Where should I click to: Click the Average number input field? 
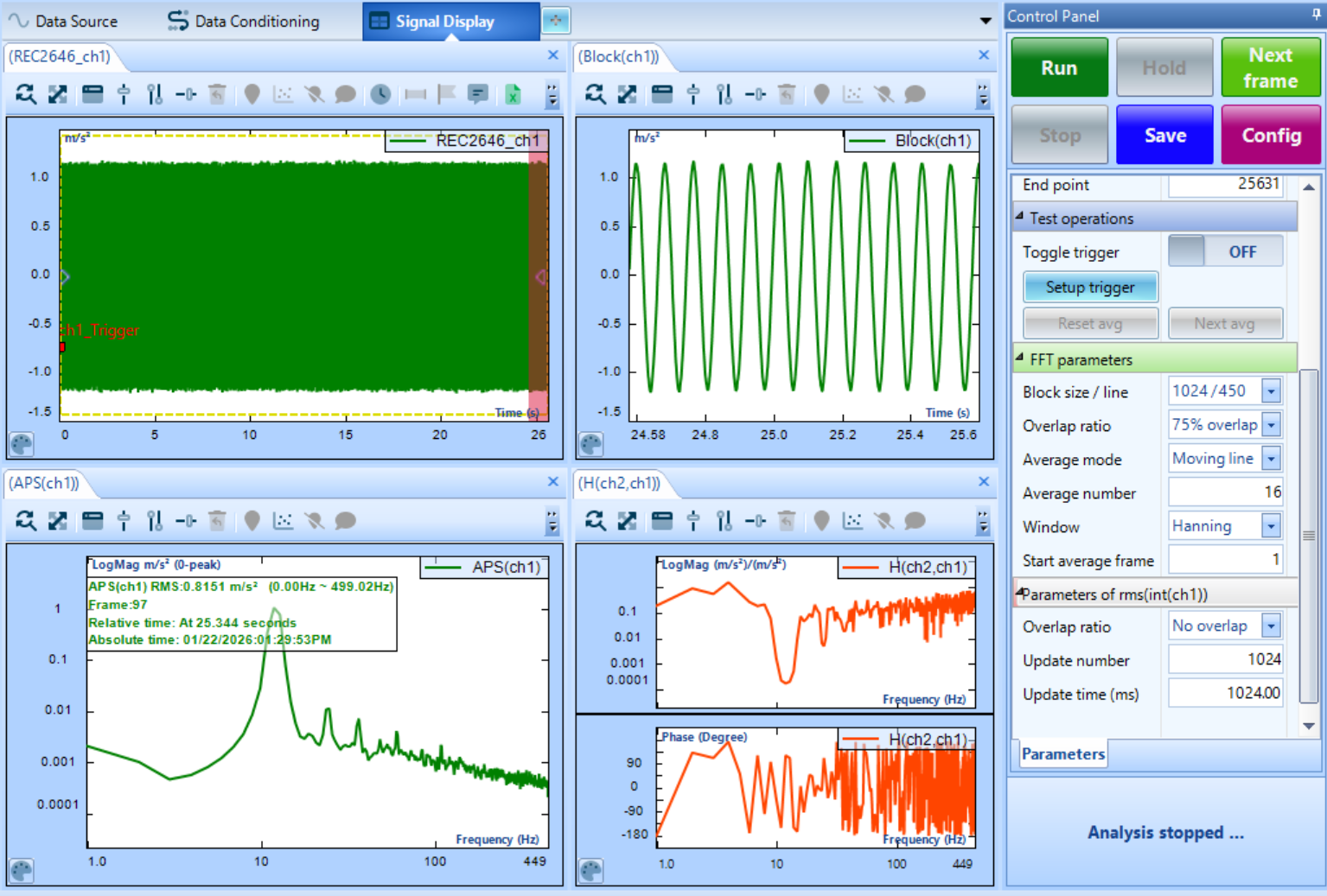[1225, 492]
